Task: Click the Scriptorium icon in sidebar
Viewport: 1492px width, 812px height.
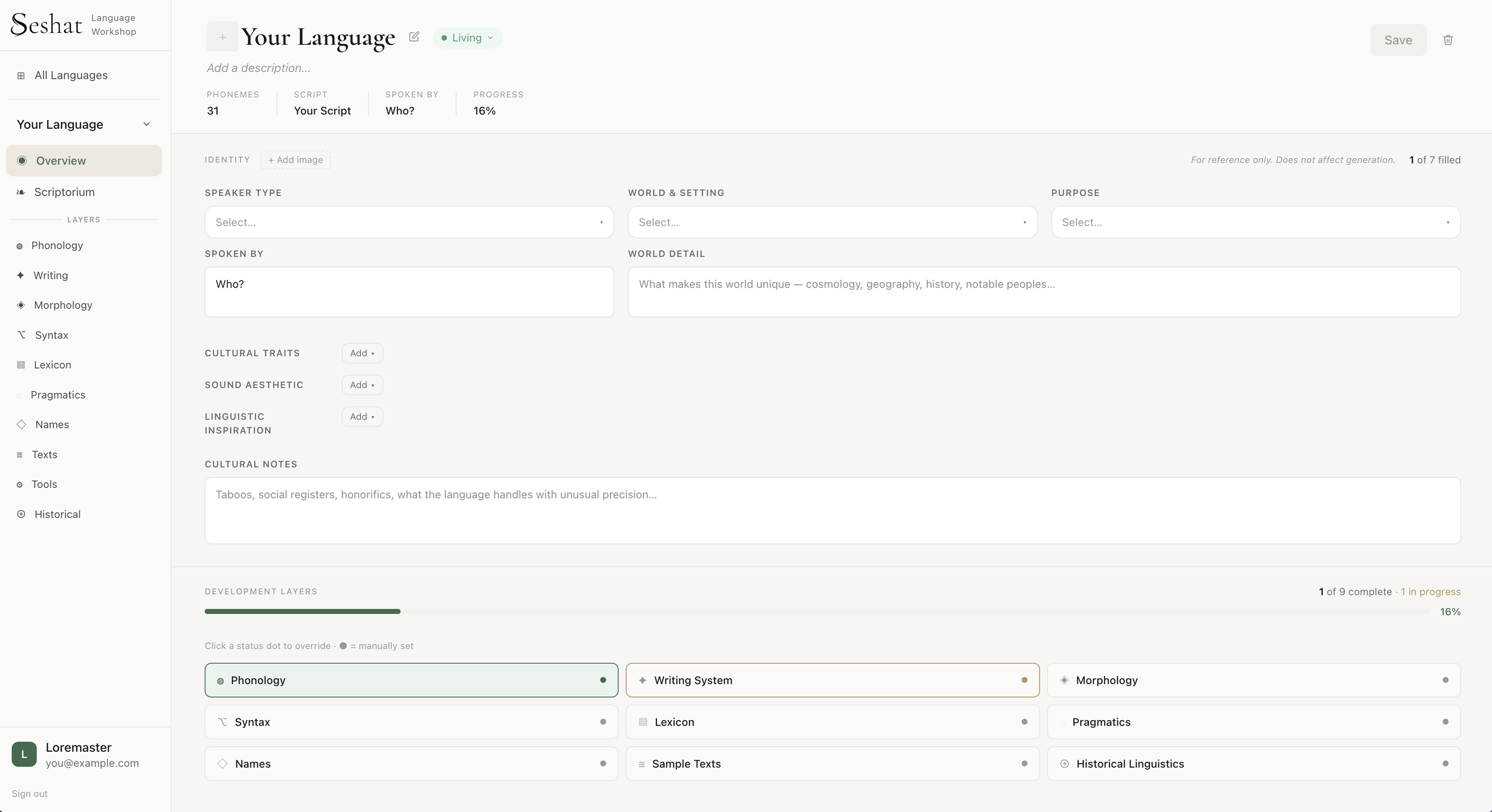Action: (x=21, y=192)
